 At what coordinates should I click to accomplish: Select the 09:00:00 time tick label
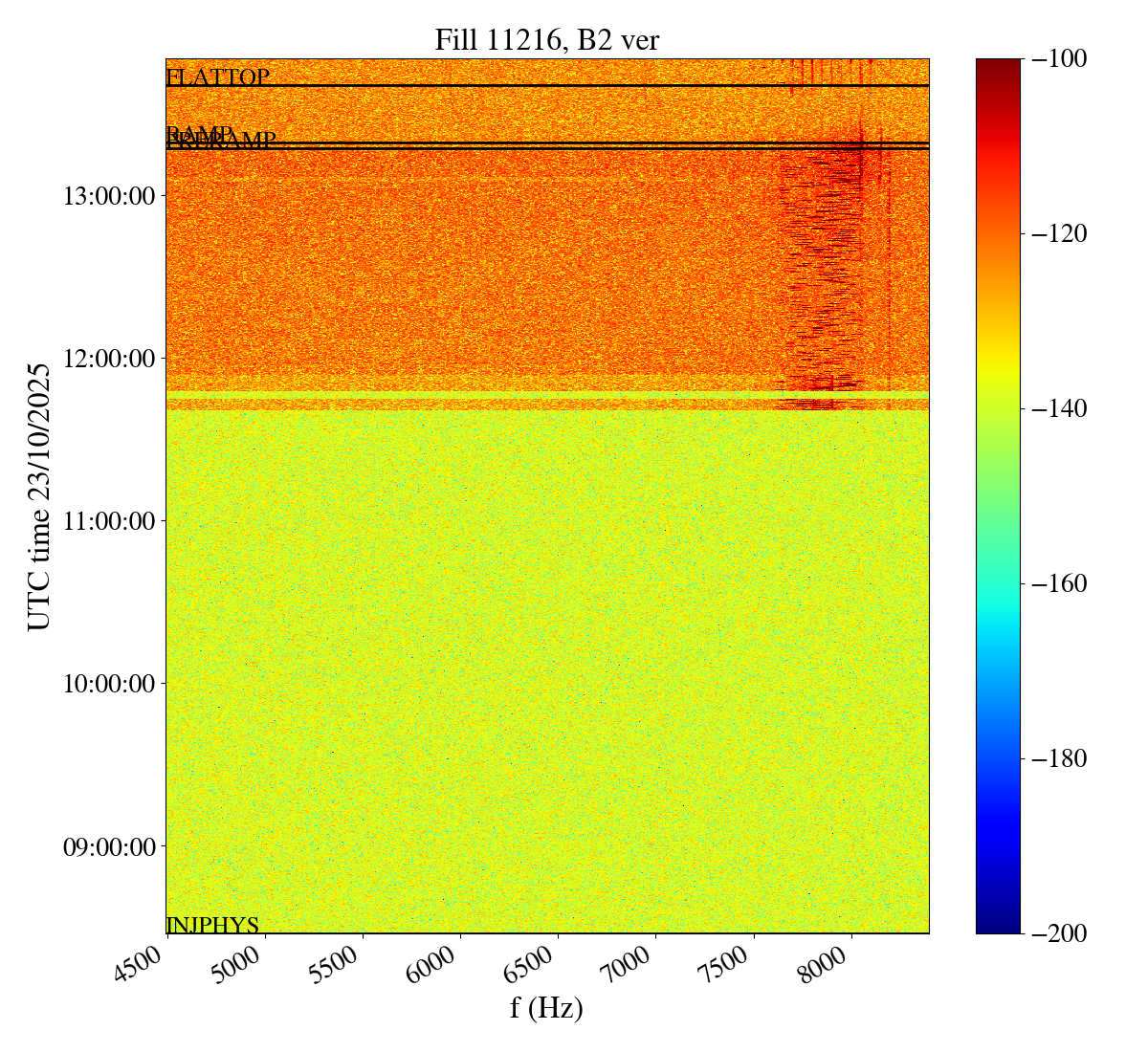pyautogui.click(x=108, y=846)
